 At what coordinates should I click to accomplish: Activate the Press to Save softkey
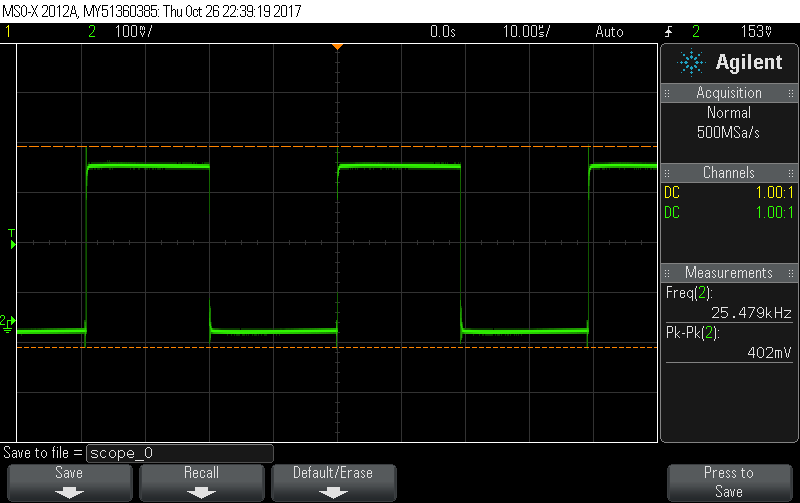[x=729, y=482]
